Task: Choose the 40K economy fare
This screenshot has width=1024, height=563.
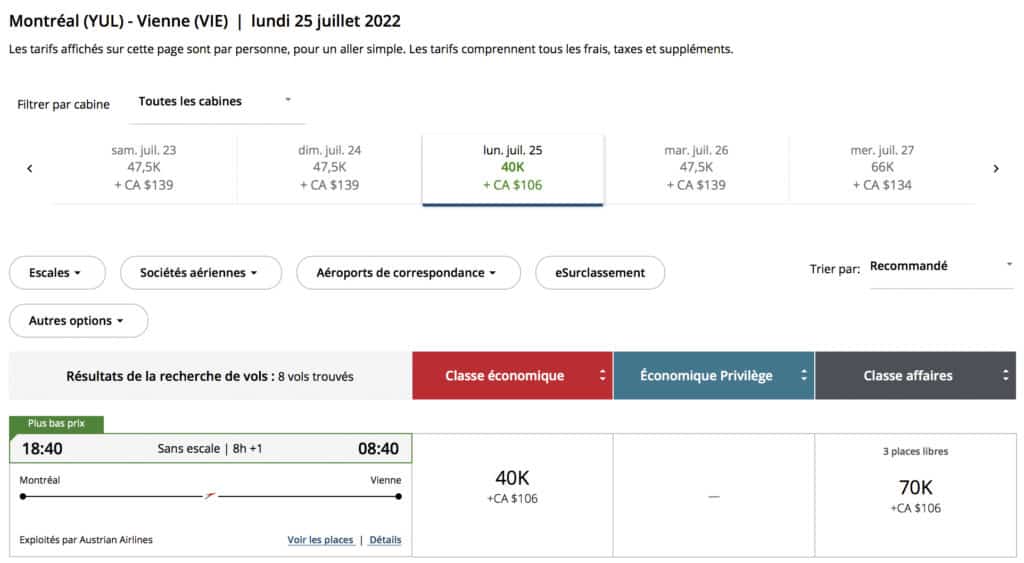Action: click(512, 488)
